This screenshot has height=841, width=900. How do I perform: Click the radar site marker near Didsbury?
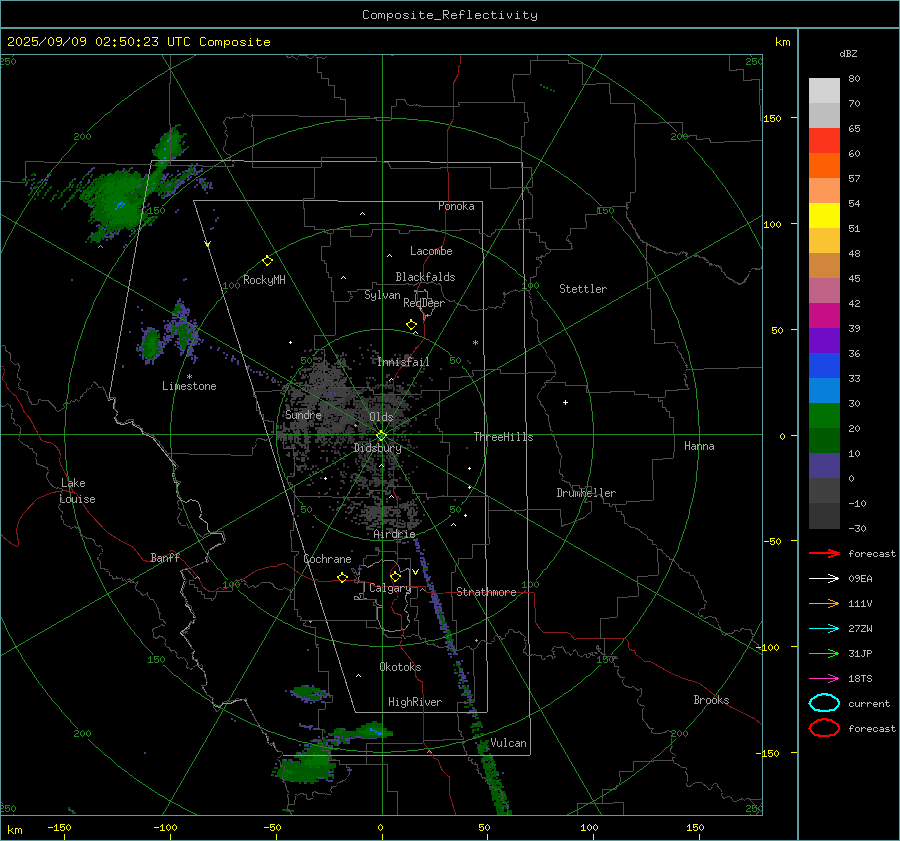(381, 436)
